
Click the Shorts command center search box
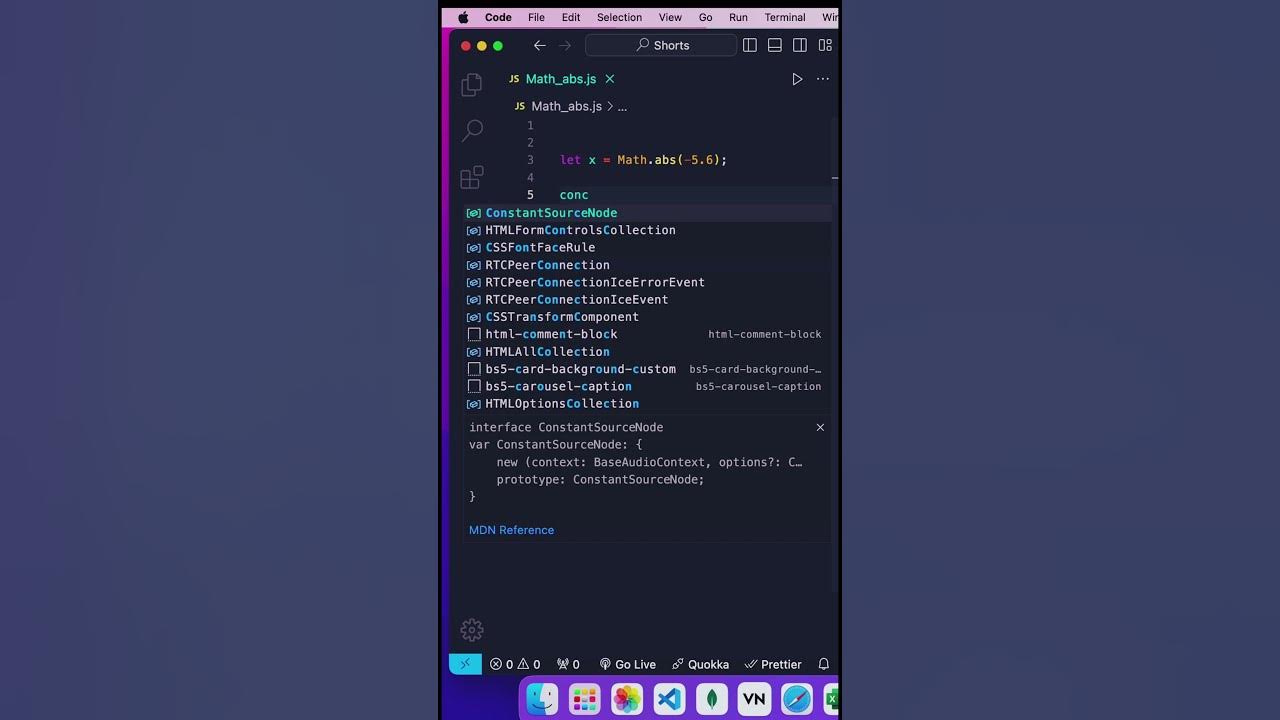pos(660,45)
